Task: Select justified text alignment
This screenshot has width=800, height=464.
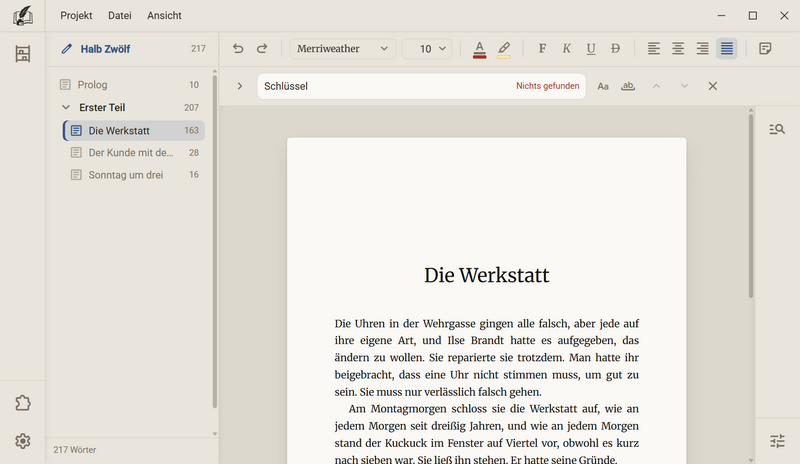Action: [x=727, y=48]
